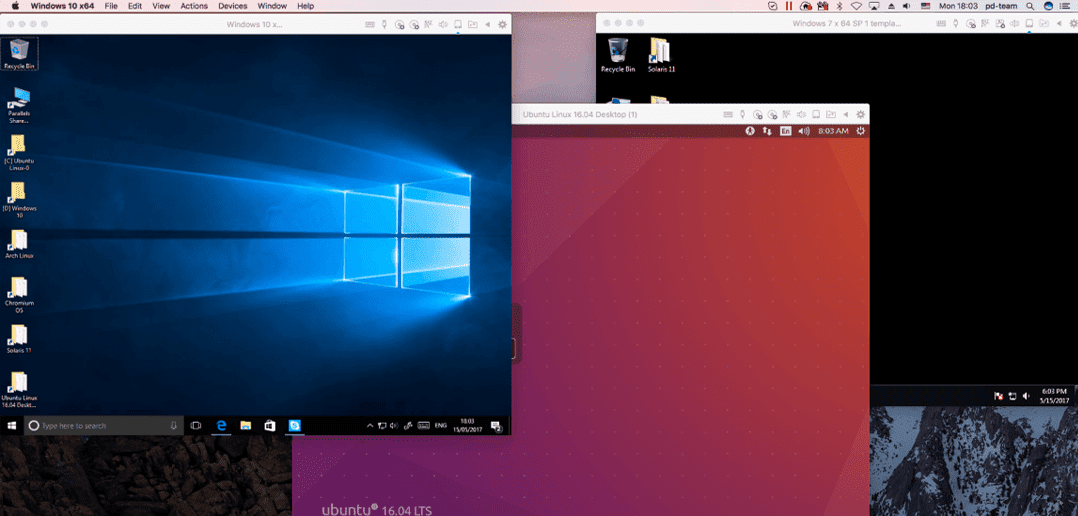Click the Windows 10 taskbar clock showing 18:03
This screenshot has width=1078, height=516.
pos(468,426)
